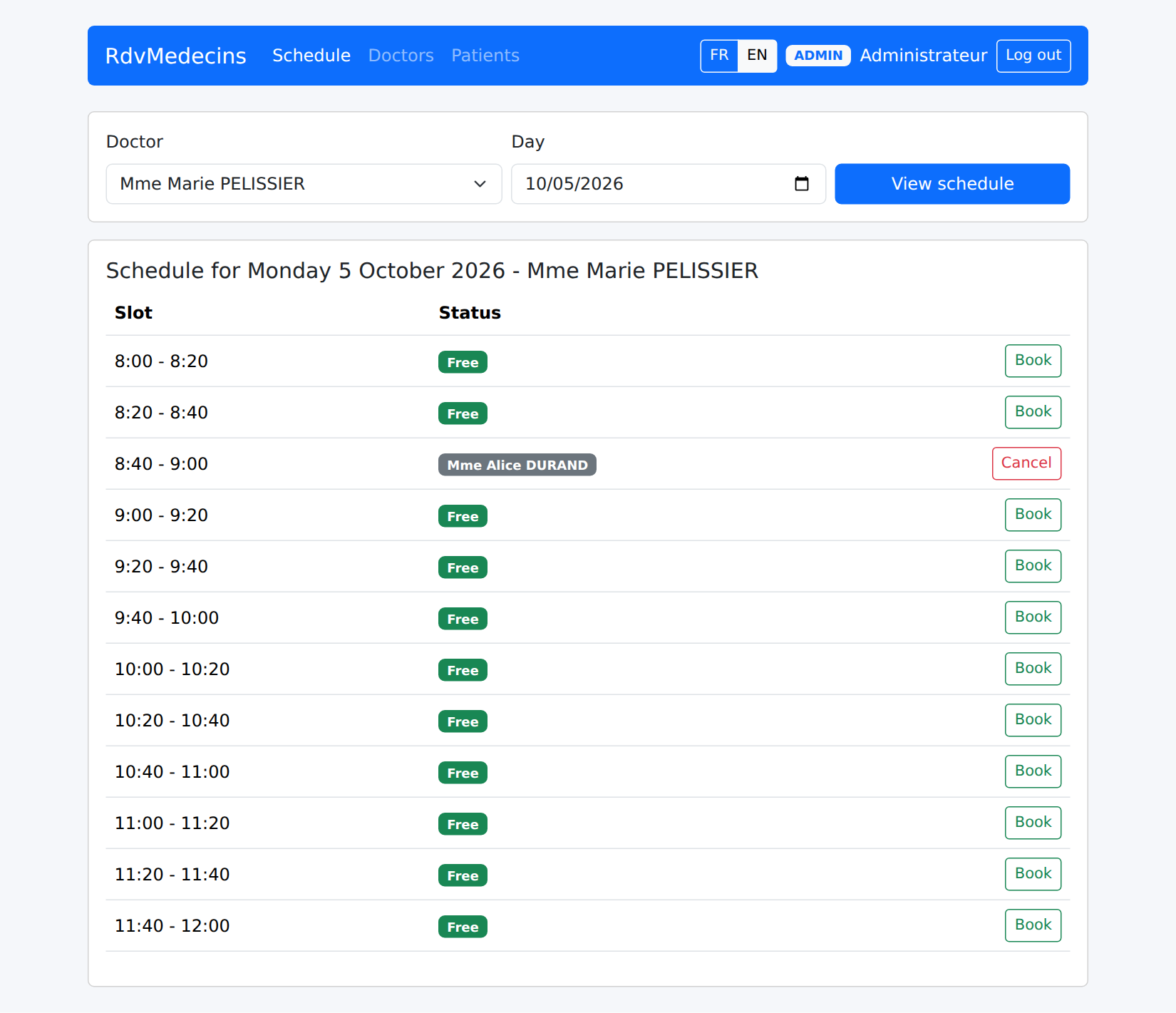Open the calendar picker icon in Day field
The width and height of the screenshot is (1176, 1013).
[802, 184]
